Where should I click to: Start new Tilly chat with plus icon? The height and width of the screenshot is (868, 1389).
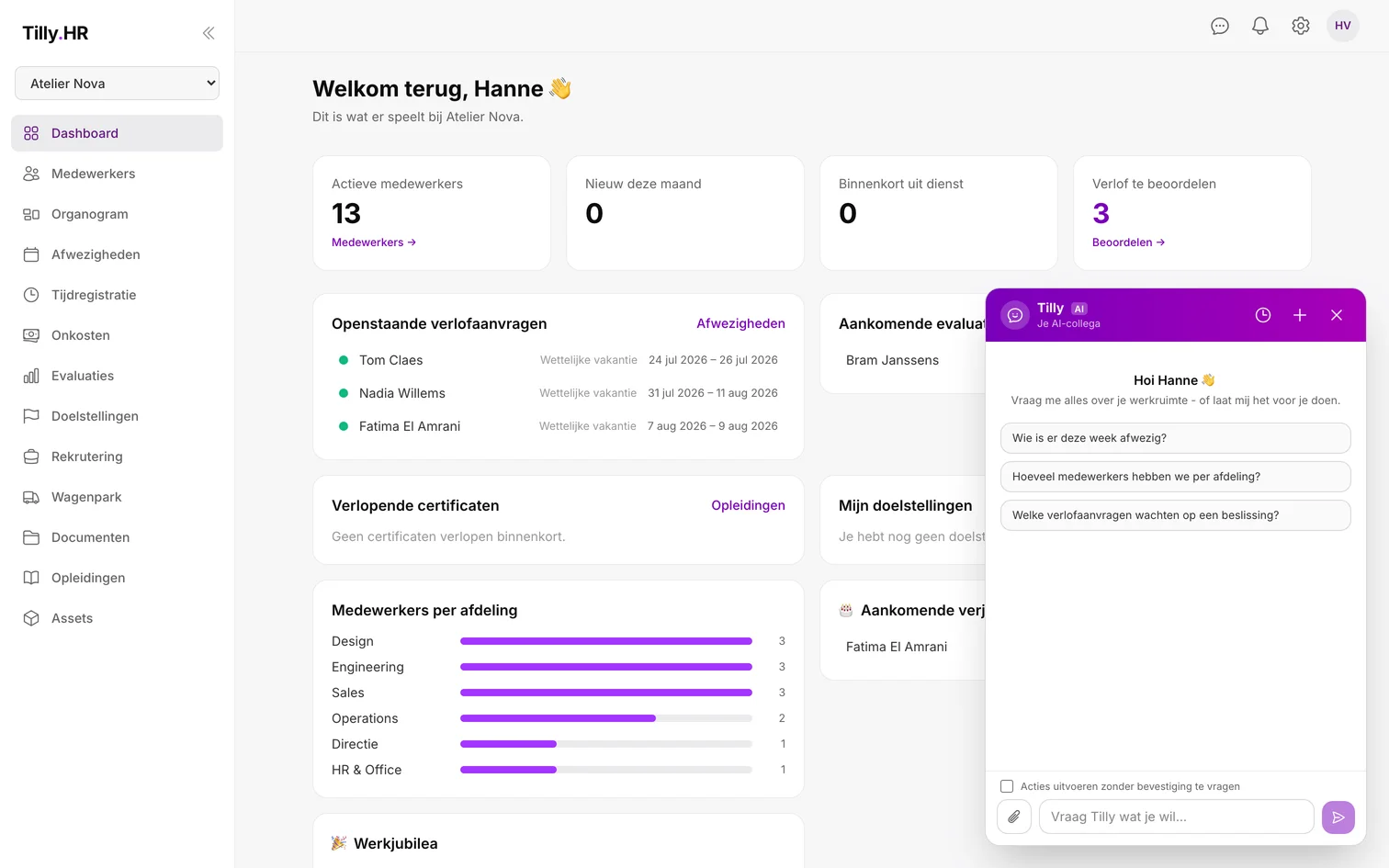(x=1300, y=315)
